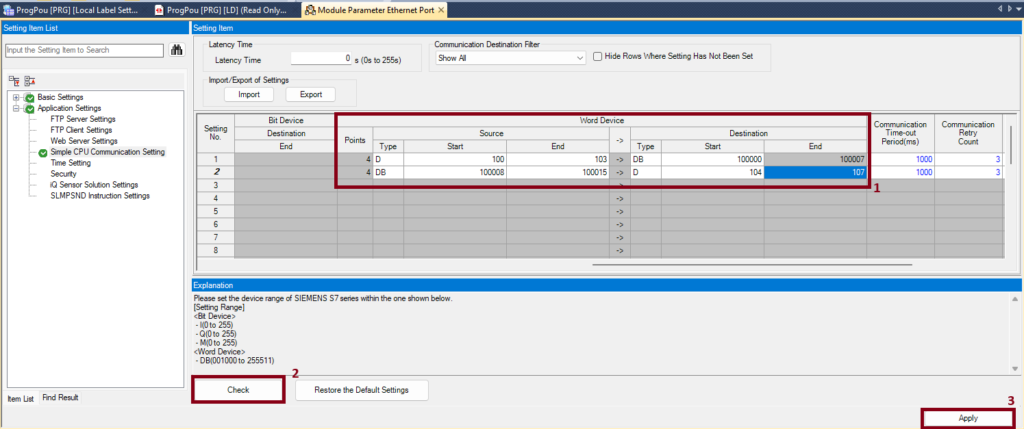
Task: Select FTP Server Settings in the tree
Action: pos(83,119)
